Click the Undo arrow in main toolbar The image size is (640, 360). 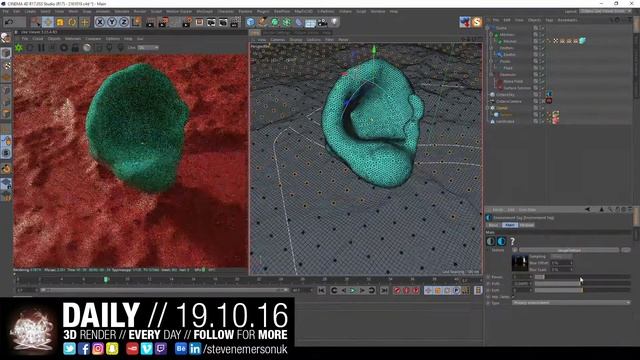coord(9,22)
